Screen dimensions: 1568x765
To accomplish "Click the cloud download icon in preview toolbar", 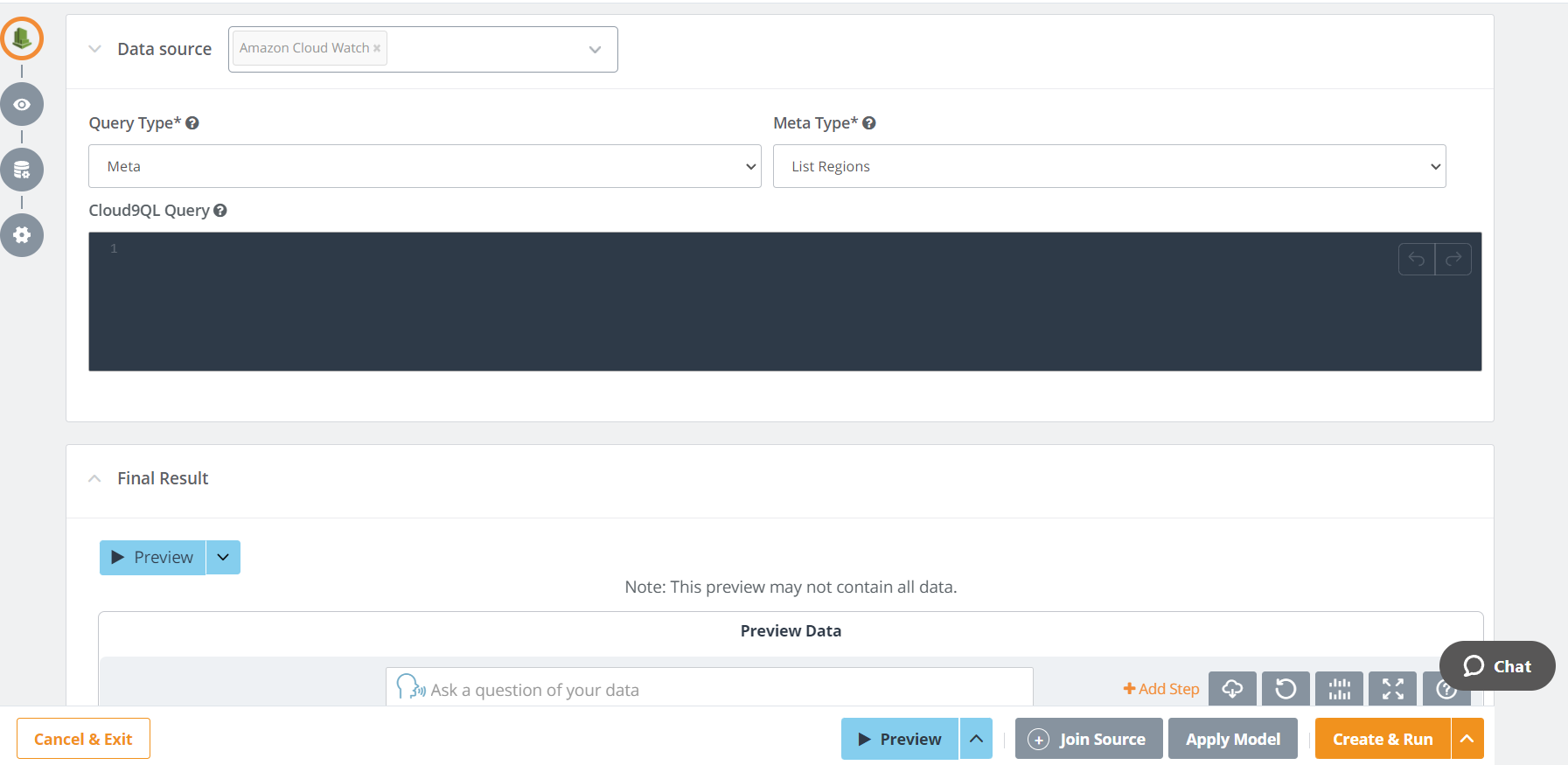I will coord(1232,689).
